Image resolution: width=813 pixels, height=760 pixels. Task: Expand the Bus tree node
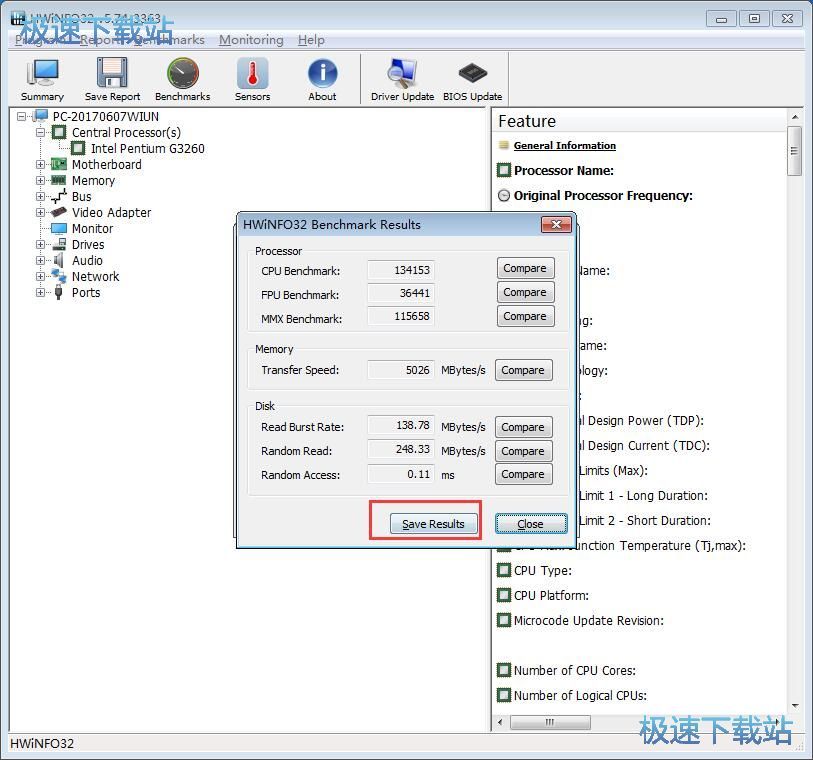pos(40,196)
